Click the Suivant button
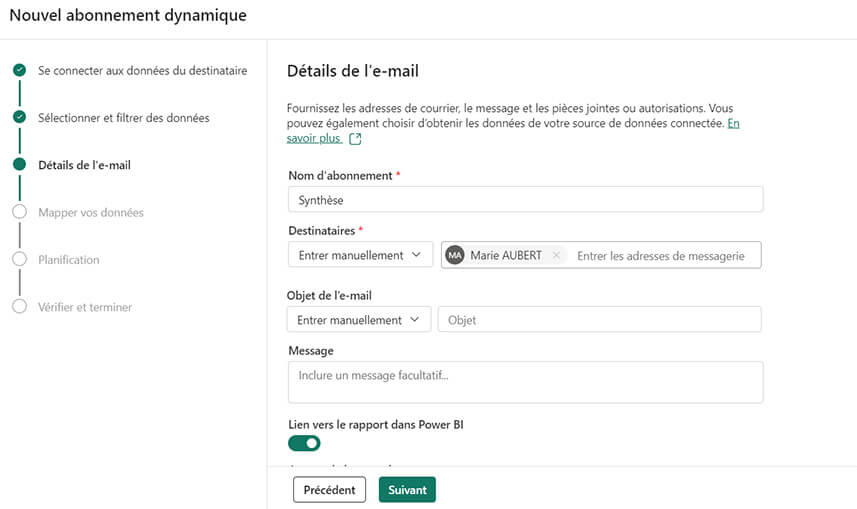The image size is (857, 509). 407,489
